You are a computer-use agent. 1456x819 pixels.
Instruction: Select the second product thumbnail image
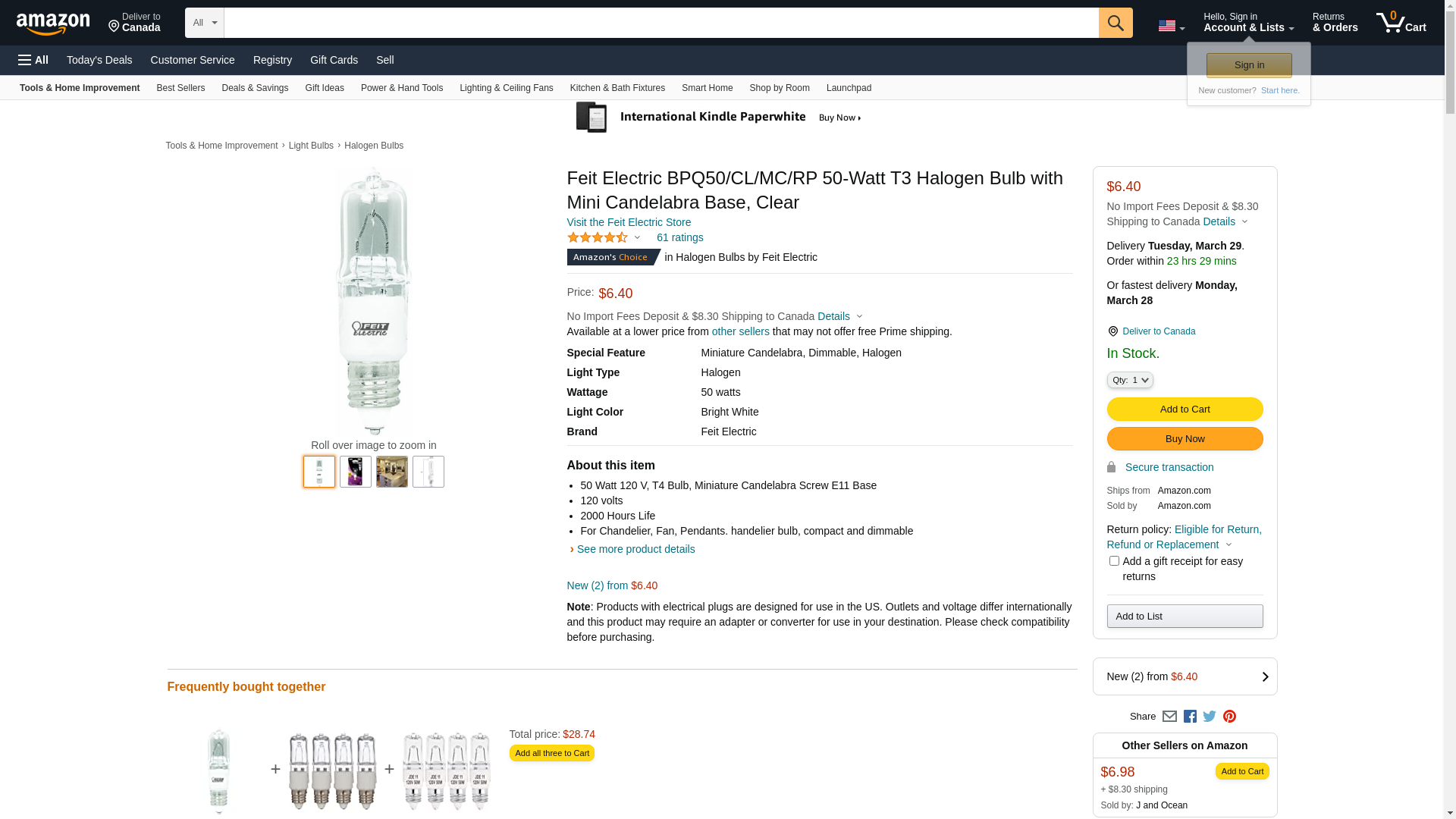(356, 472)
